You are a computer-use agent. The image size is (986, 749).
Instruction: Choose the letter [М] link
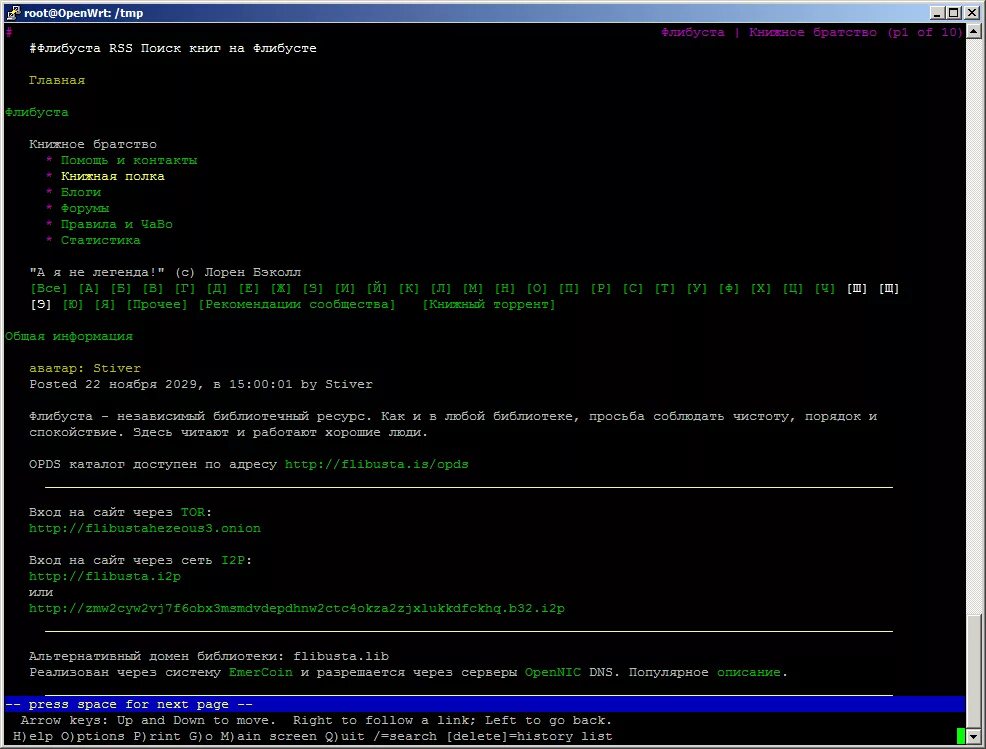coord(473,288)
